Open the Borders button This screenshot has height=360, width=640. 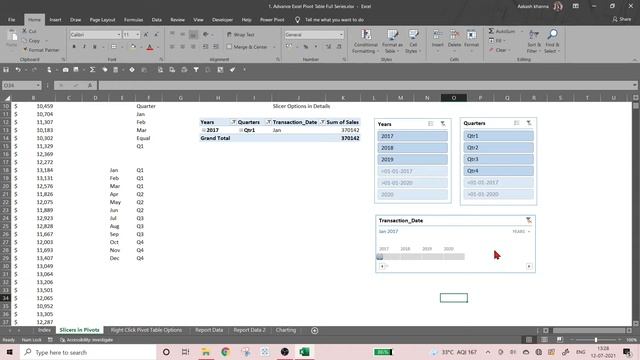[x=114, y=47]
